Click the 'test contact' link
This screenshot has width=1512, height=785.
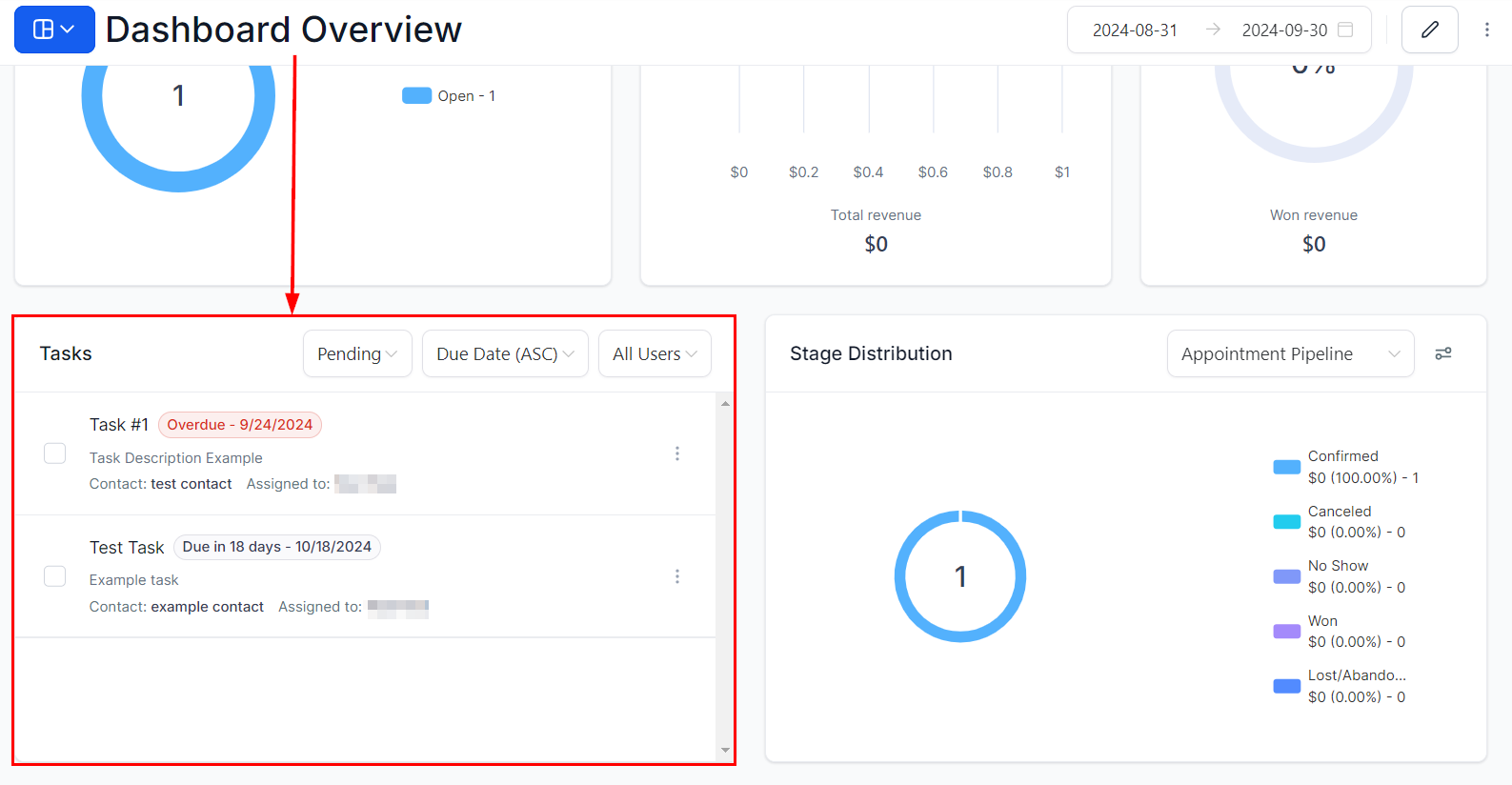(191, 484)
